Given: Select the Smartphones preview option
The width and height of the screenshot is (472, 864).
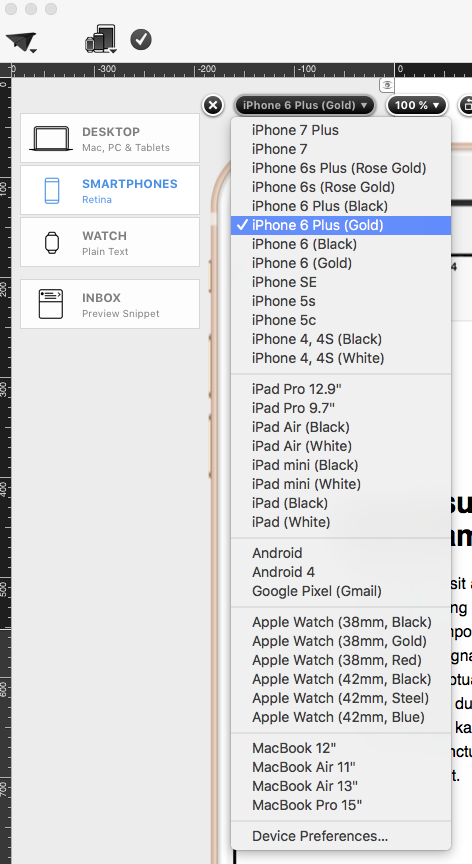Looking at the screenshot, I should click(110, 191).
